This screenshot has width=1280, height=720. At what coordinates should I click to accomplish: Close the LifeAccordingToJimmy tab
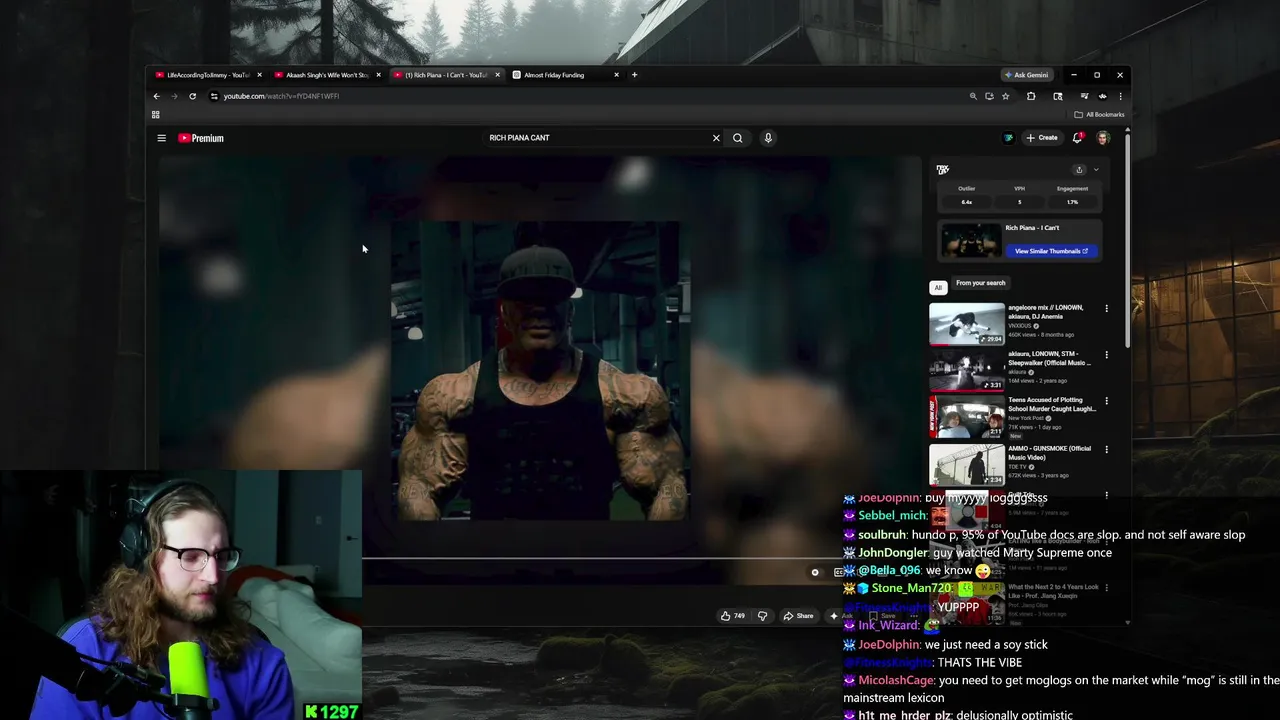point(259,75)
